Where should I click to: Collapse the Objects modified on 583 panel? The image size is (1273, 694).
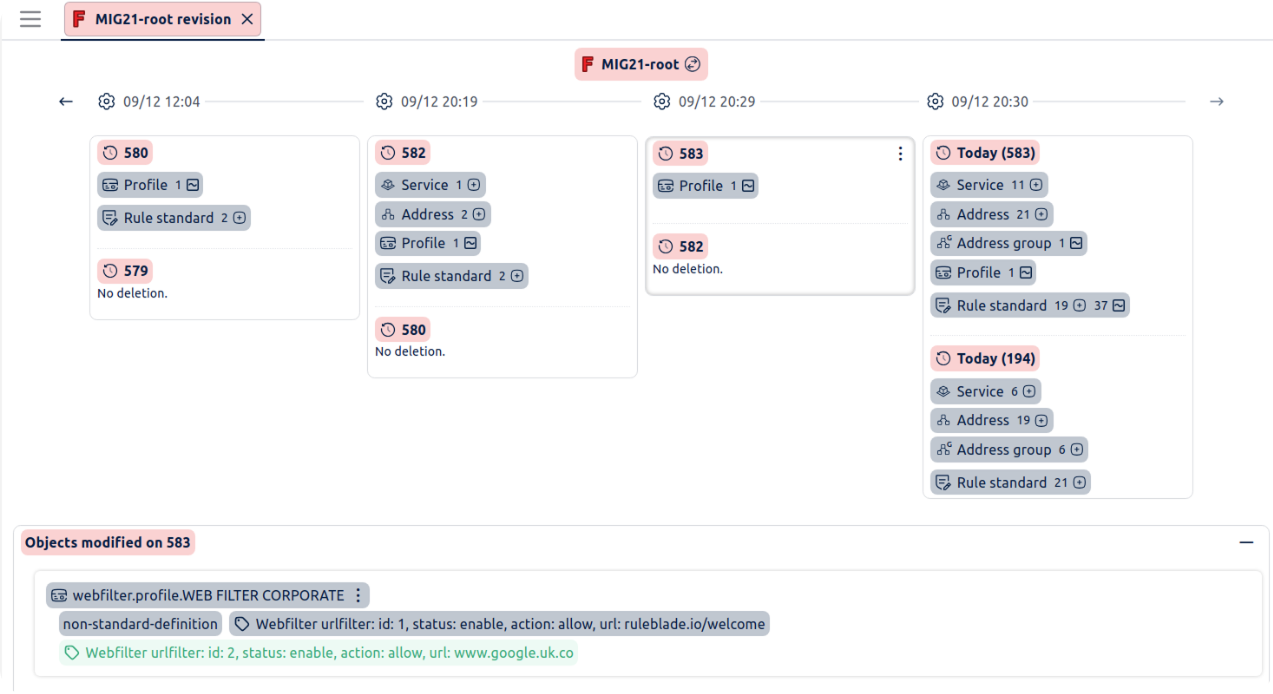tap(1246, 542)
